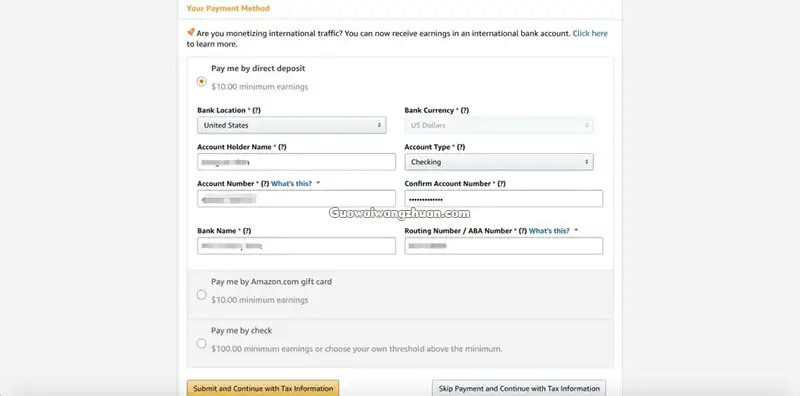Click the (?) help next to Bank Currency
The height and width of the screenshot is (396, 800).
click(464, 110)
